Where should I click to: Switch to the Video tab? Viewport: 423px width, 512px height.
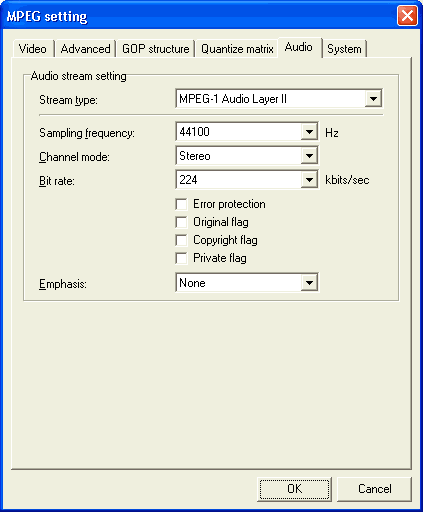pyautogui.click(x=33, y=49)
